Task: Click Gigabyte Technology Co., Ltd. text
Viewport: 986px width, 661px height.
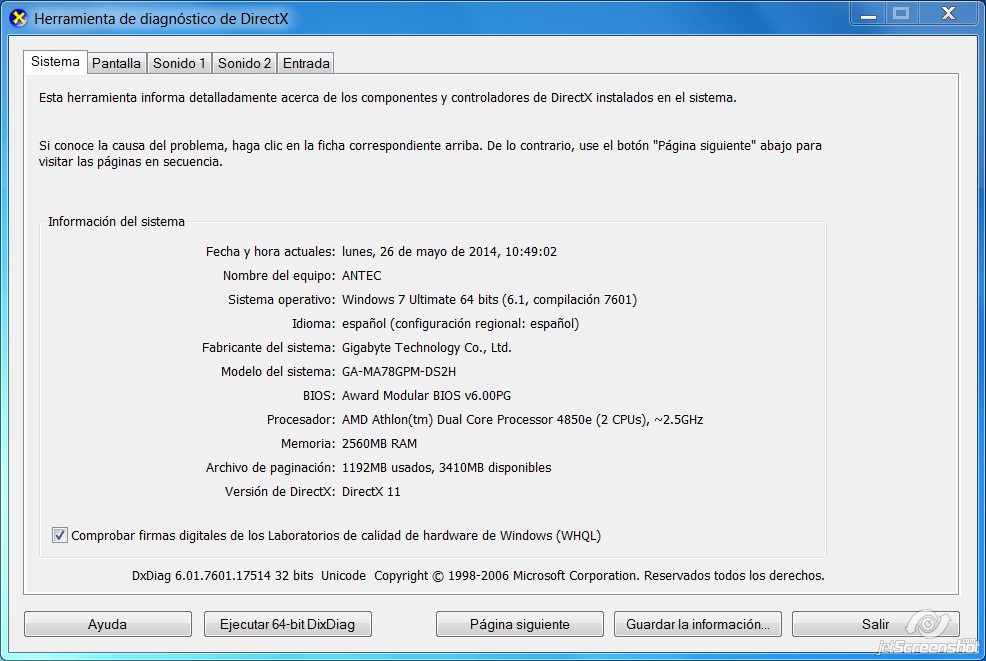Action: click(426, 347)
